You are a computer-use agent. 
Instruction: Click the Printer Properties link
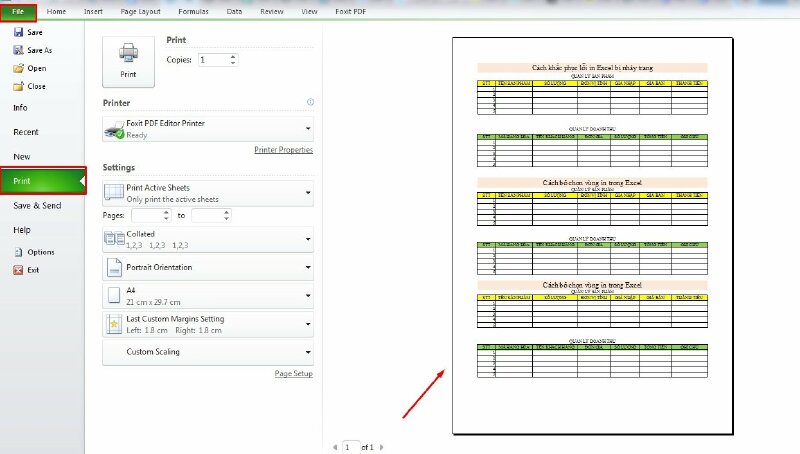pos(283,150)
